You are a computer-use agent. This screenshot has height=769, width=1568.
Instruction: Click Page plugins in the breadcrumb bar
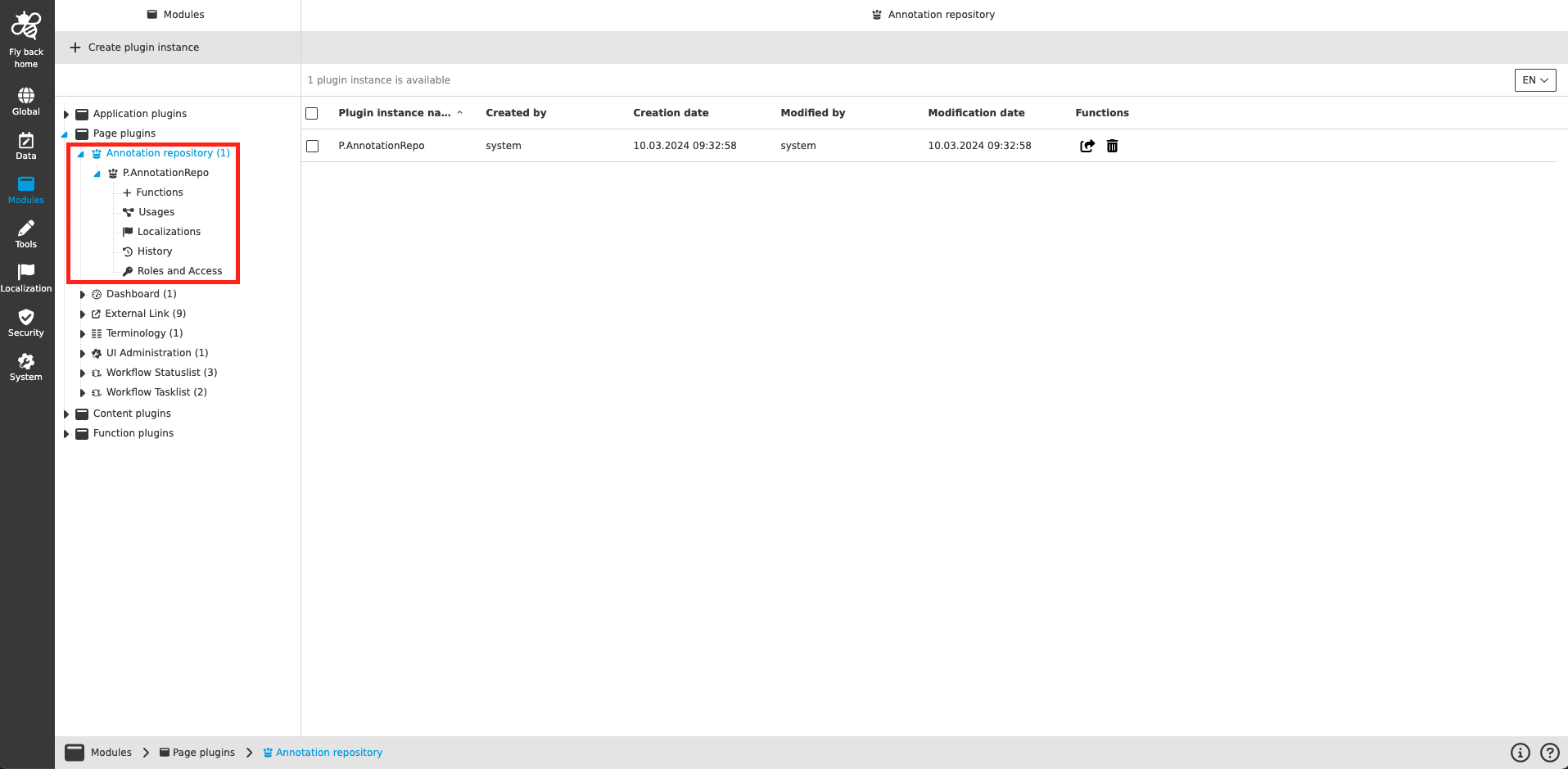204,752
